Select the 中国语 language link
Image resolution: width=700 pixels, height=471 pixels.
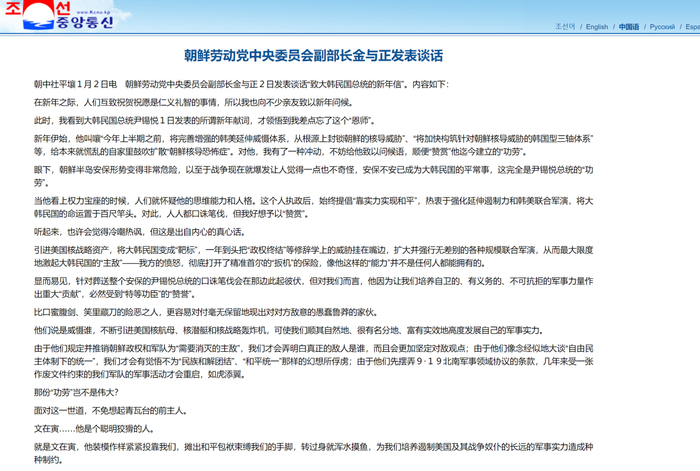pos(629,27)
